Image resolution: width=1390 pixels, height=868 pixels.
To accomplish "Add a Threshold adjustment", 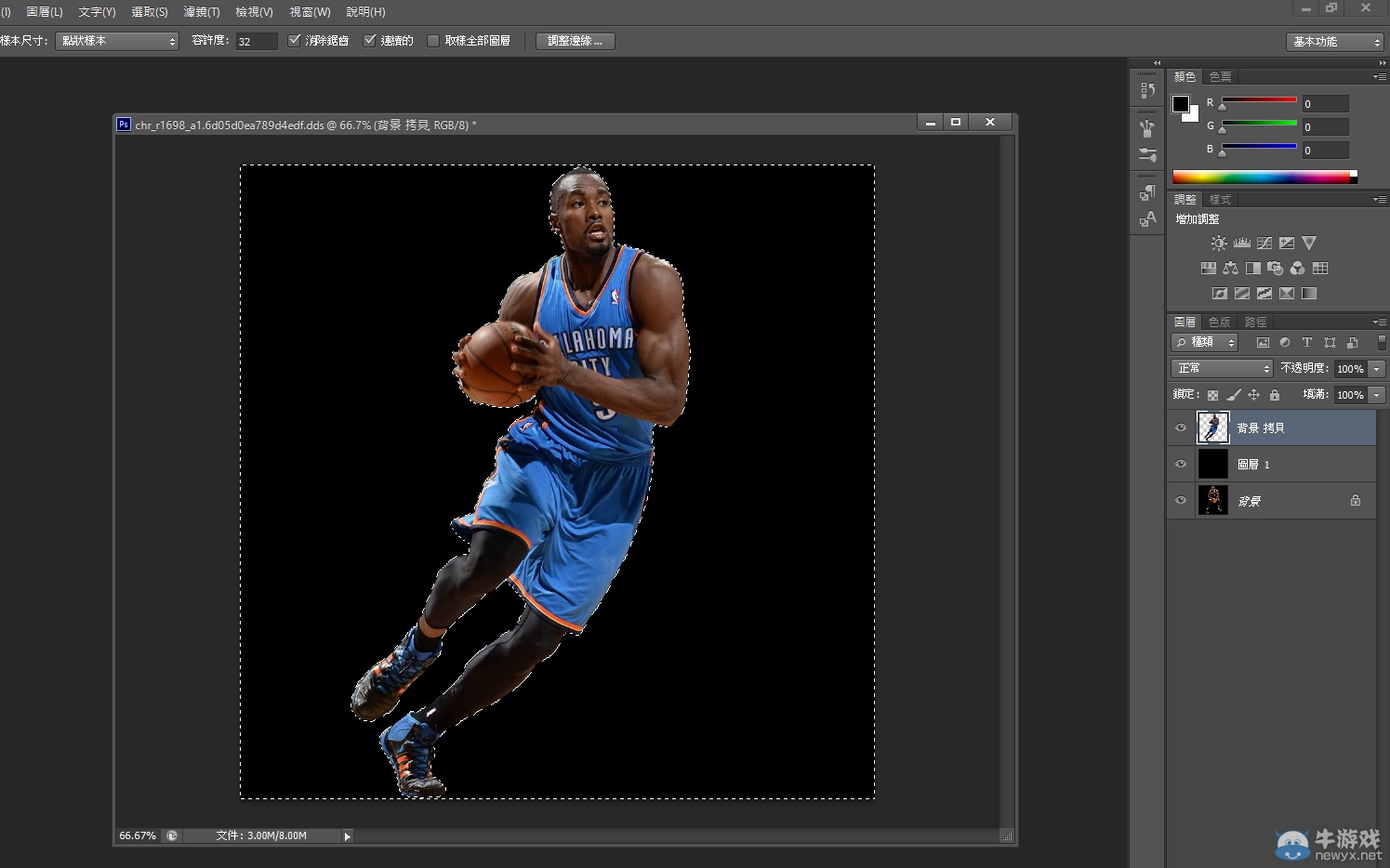I will point(1264,293).
